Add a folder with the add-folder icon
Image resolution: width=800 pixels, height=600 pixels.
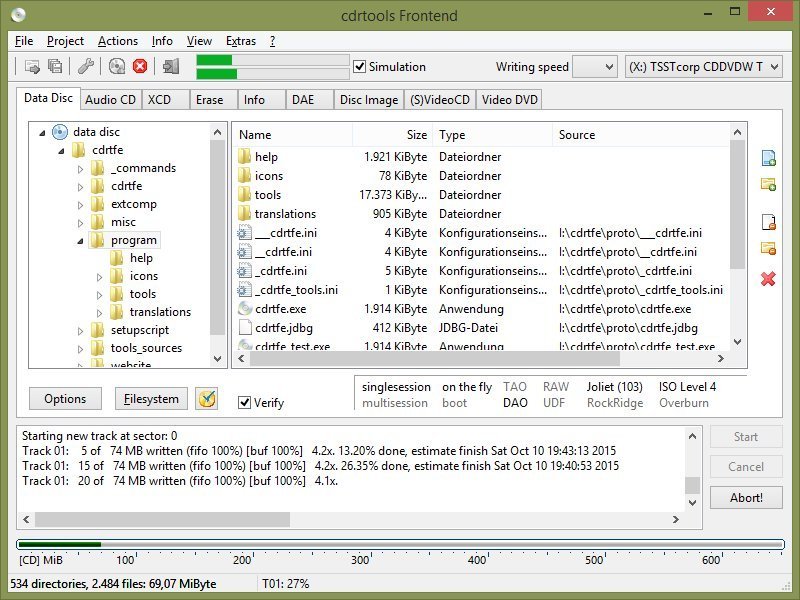tap(767, 184)
